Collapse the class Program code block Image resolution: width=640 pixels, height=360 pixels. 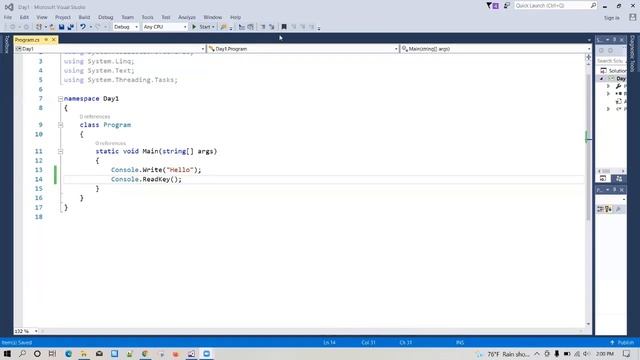point(60,125)
